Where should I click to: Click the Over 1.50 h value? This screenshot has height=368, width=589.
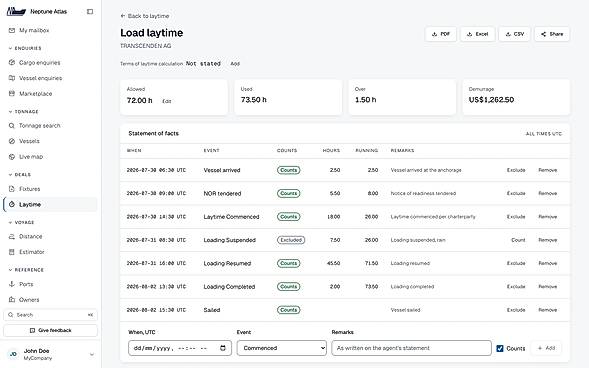pos(365,100)
